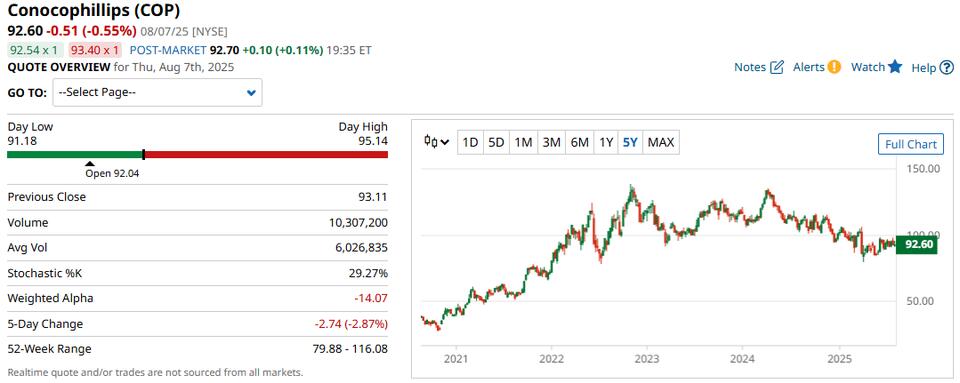Show the MAX chart range
Screen dimensions: 960x383
661,143
